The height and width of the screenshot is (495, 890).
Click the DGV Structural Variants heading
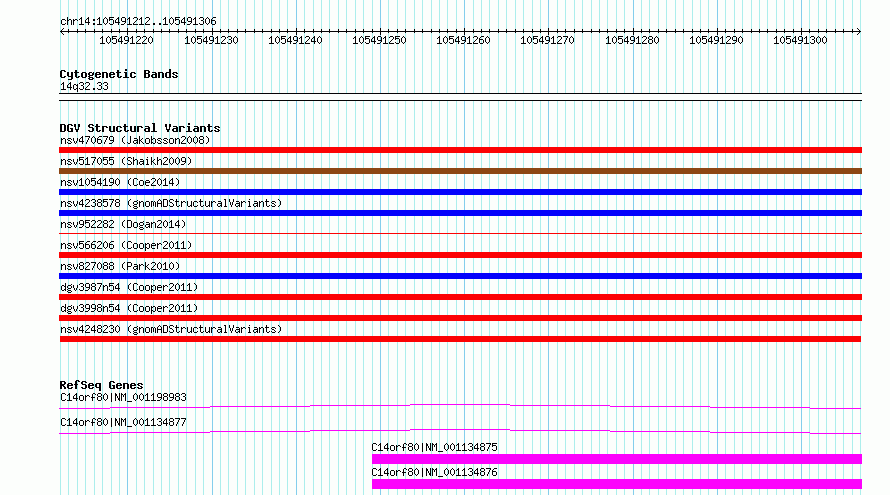[x=140, y=128]
